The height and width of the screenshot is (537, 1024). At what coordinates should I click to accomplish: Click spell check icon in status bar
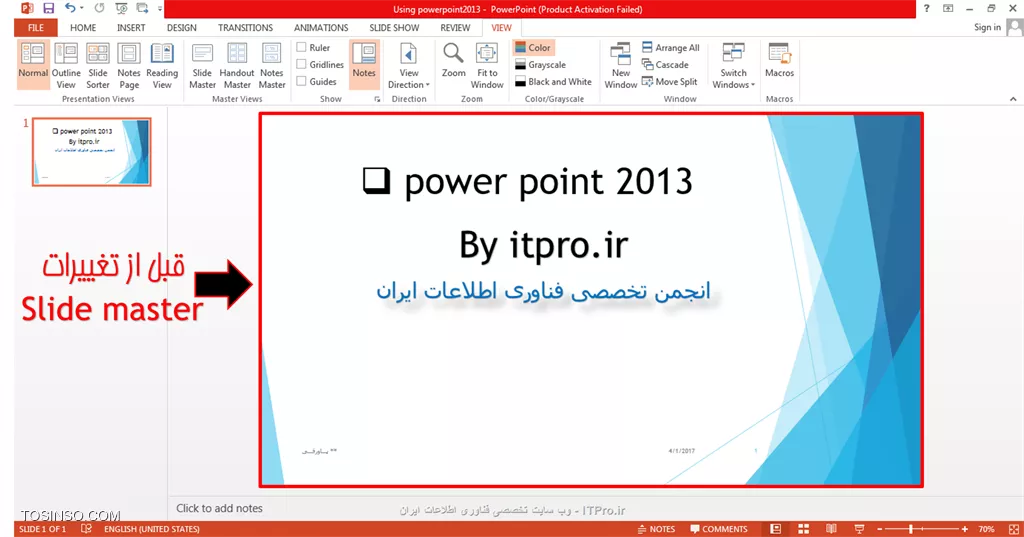pyautogui.click(x=86, y=529)
